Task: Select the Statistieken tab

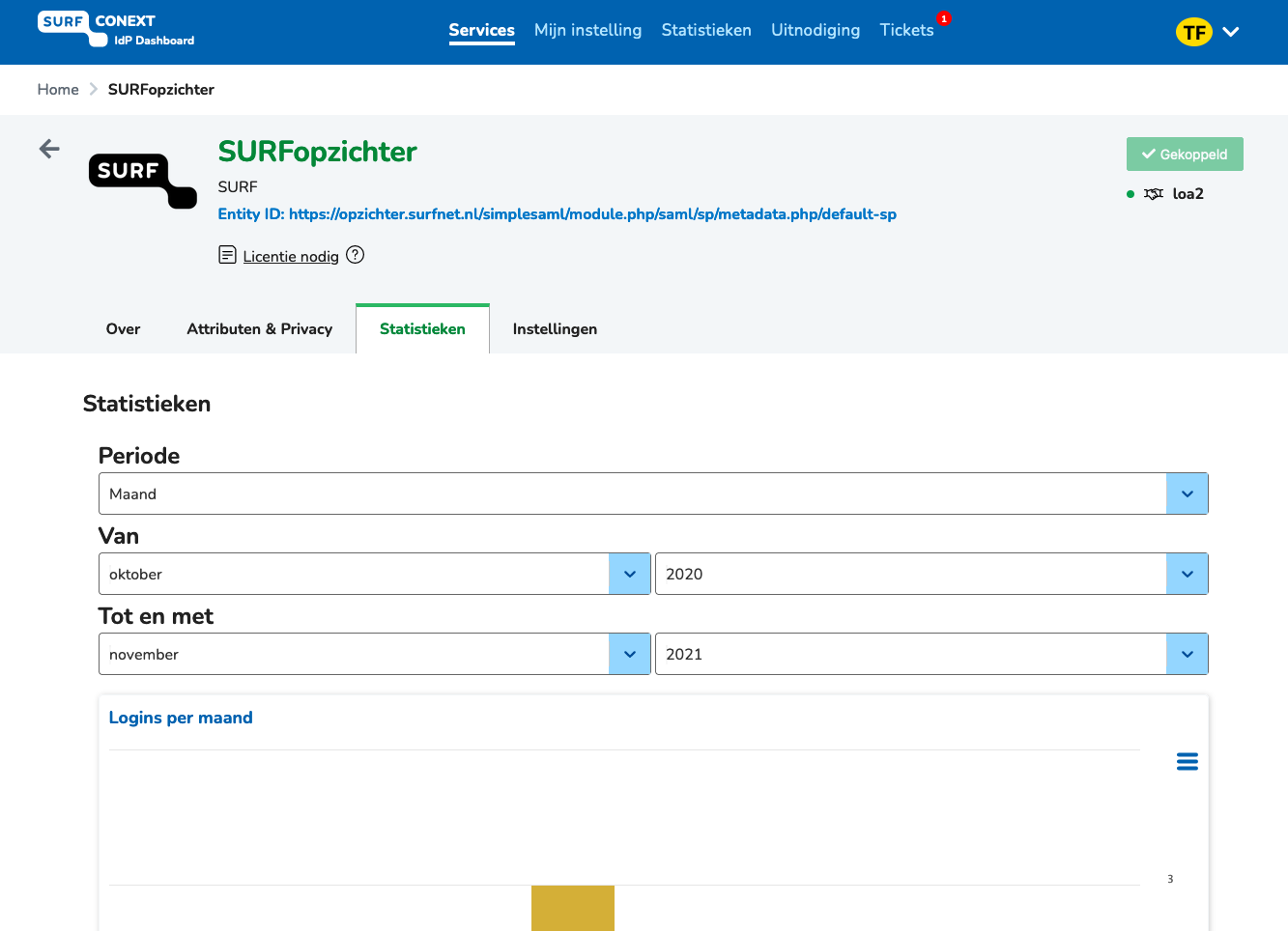Action: 422,329
